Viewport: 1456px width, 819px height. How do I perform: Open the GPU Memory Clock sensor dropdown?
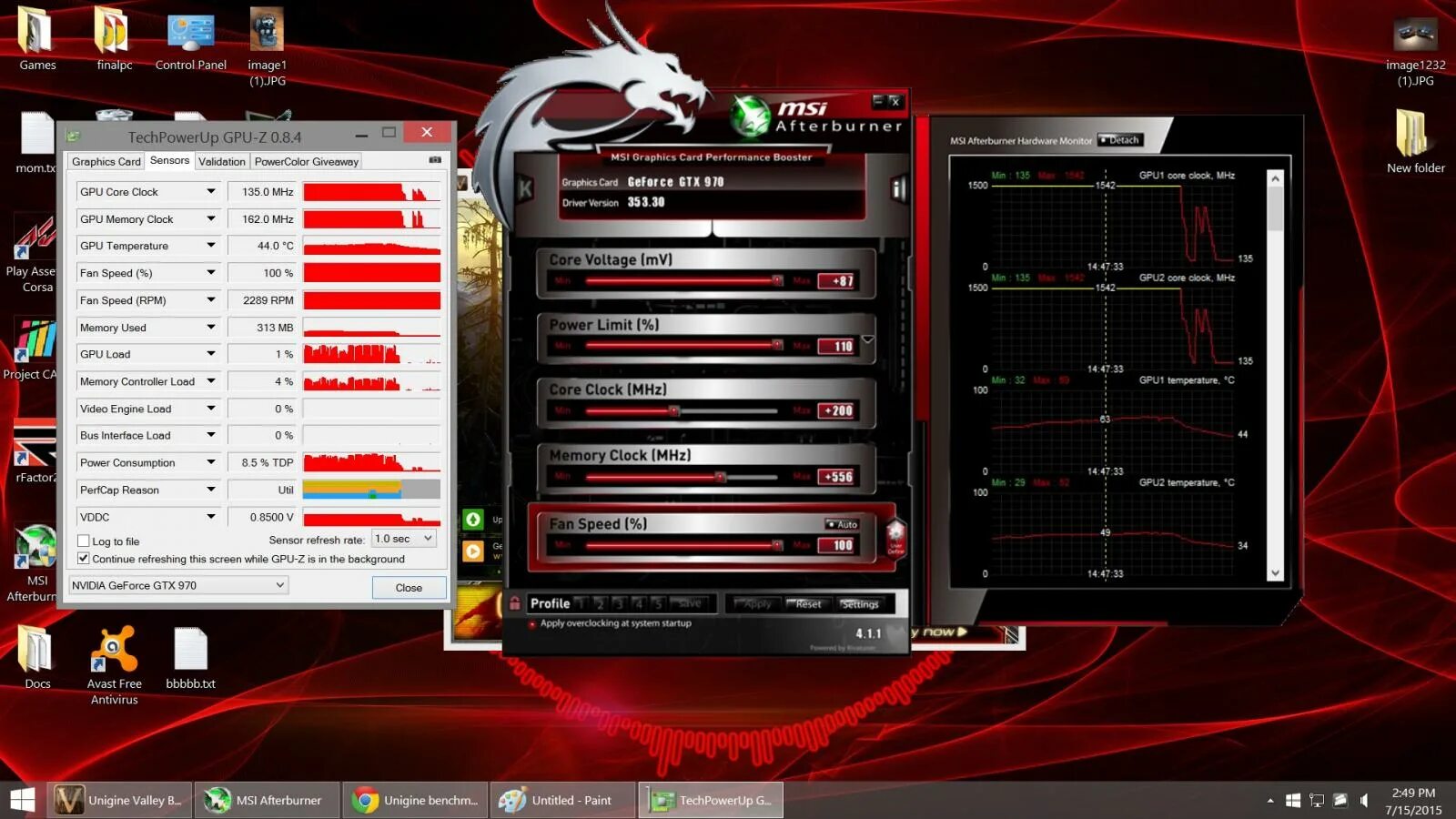coord(211,218)
